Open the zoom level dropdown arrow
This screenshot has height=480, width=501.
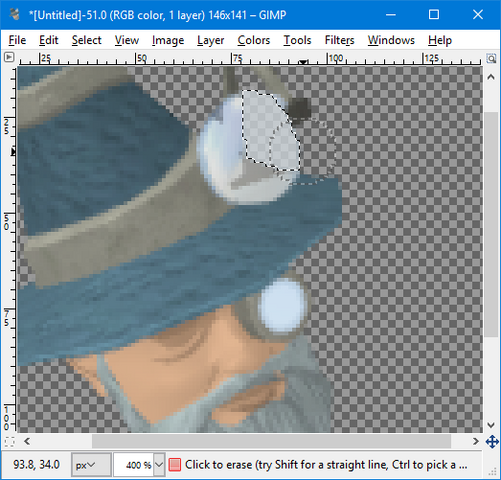coord(159,465)
